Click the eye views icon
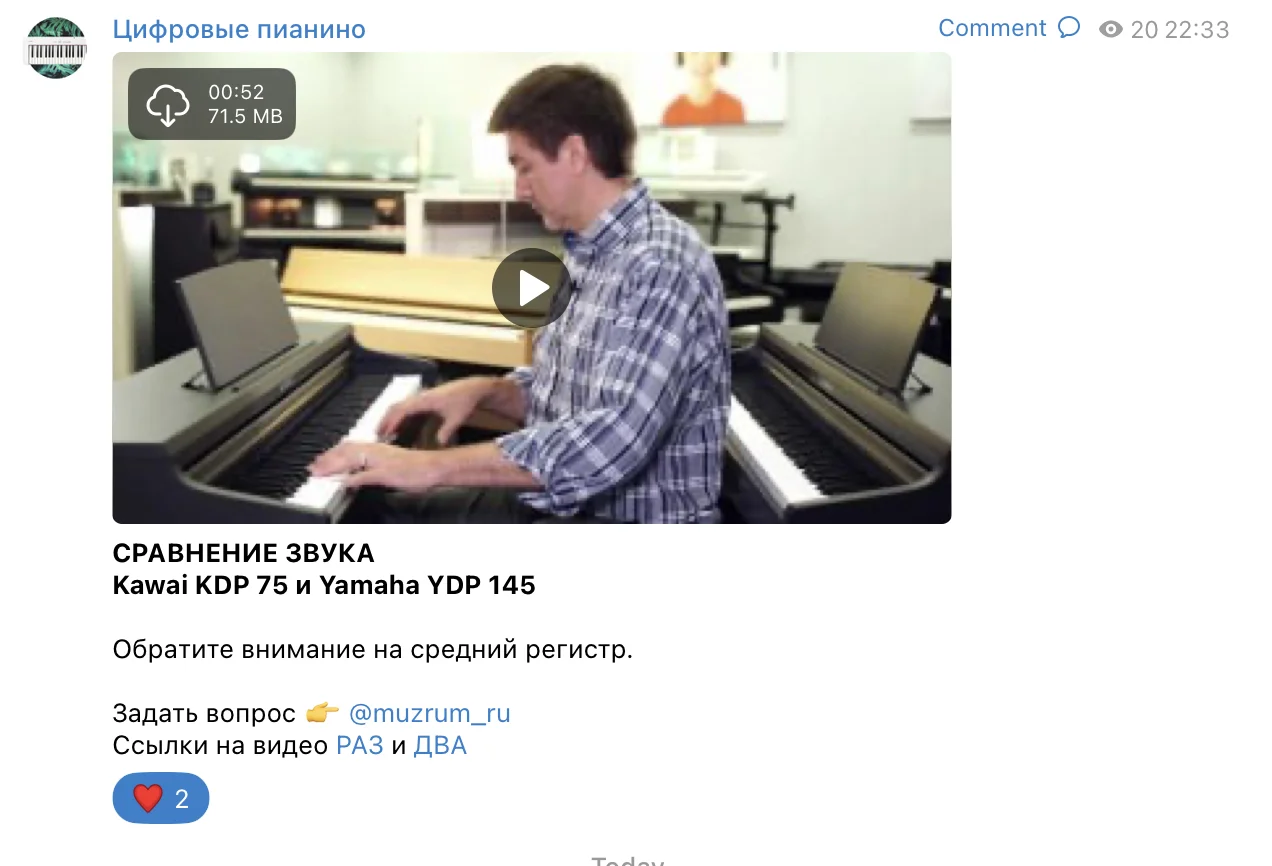 (x=1111, y=30)
